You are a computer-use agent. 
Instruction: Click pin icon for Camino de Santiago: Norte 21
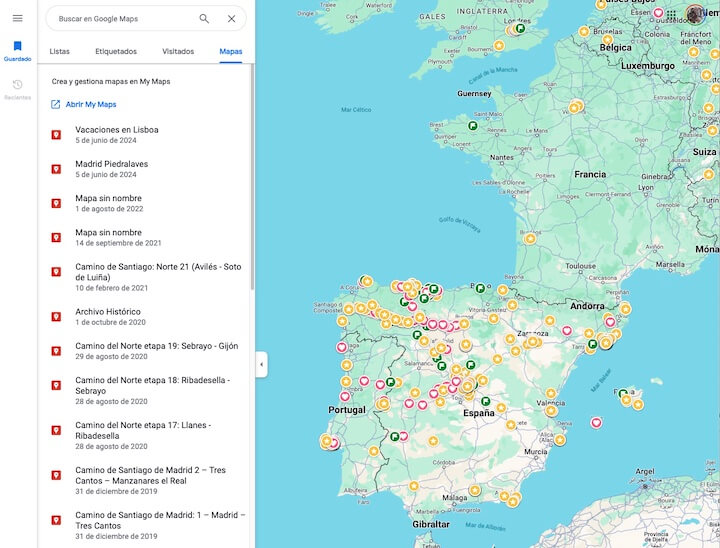[56, 272]
